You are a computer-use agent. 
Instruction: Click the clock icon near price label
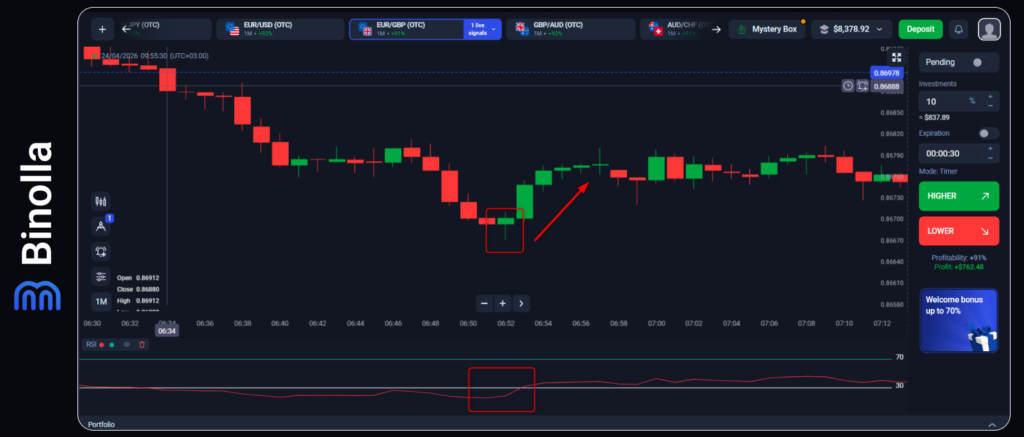pyautogui.click(x=848, y=86)
